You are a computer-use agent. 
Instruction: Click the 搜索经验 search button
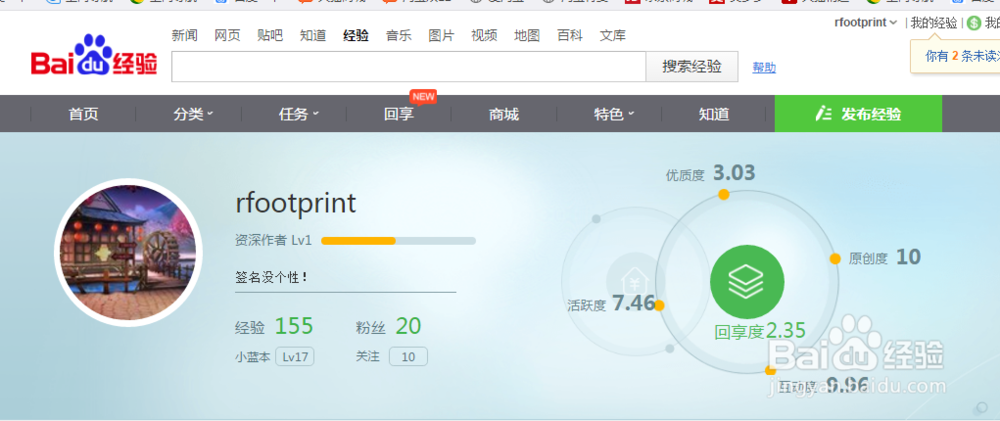692,66
